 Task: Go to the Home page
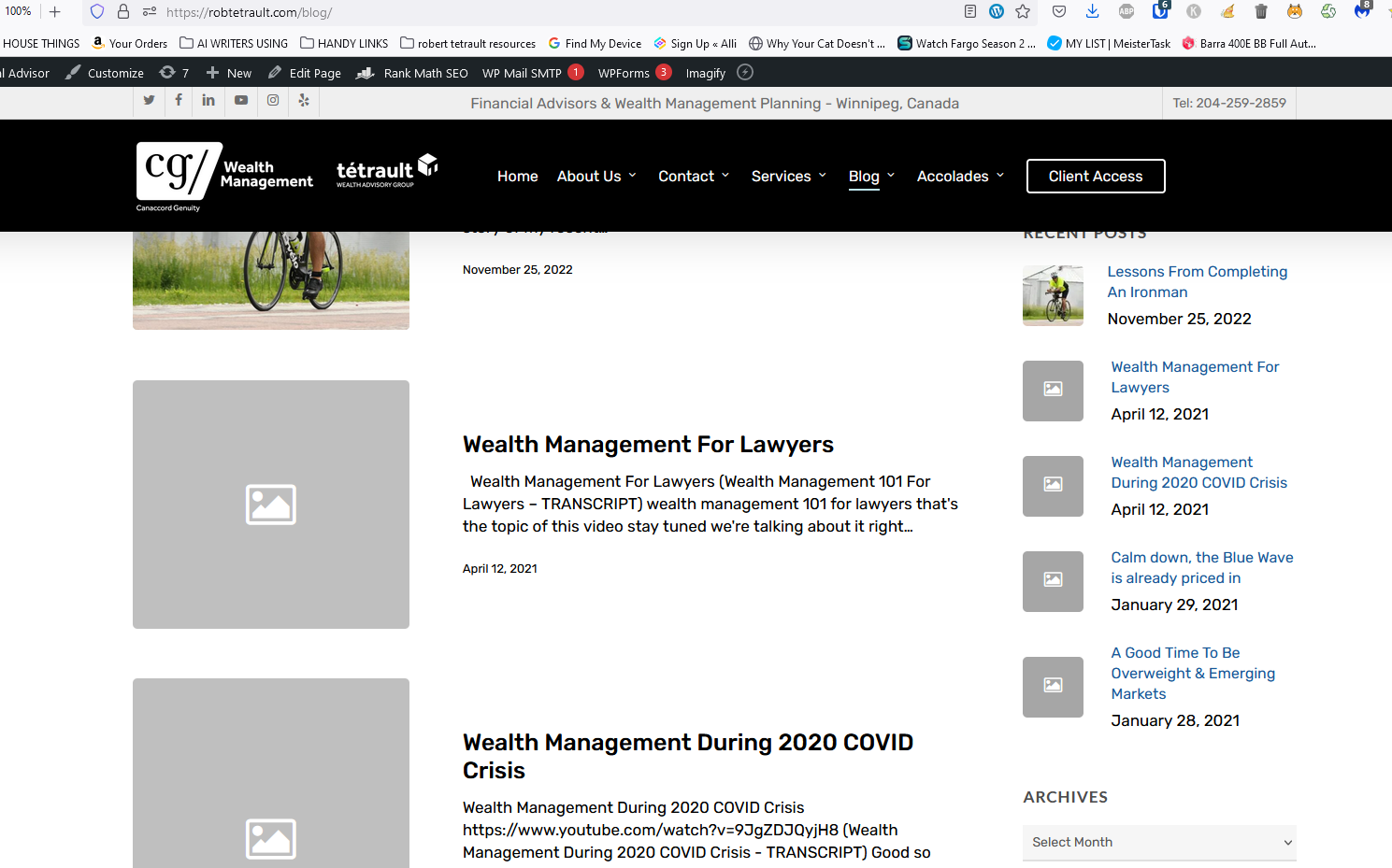pyautogui.click(x=517, y=176)
